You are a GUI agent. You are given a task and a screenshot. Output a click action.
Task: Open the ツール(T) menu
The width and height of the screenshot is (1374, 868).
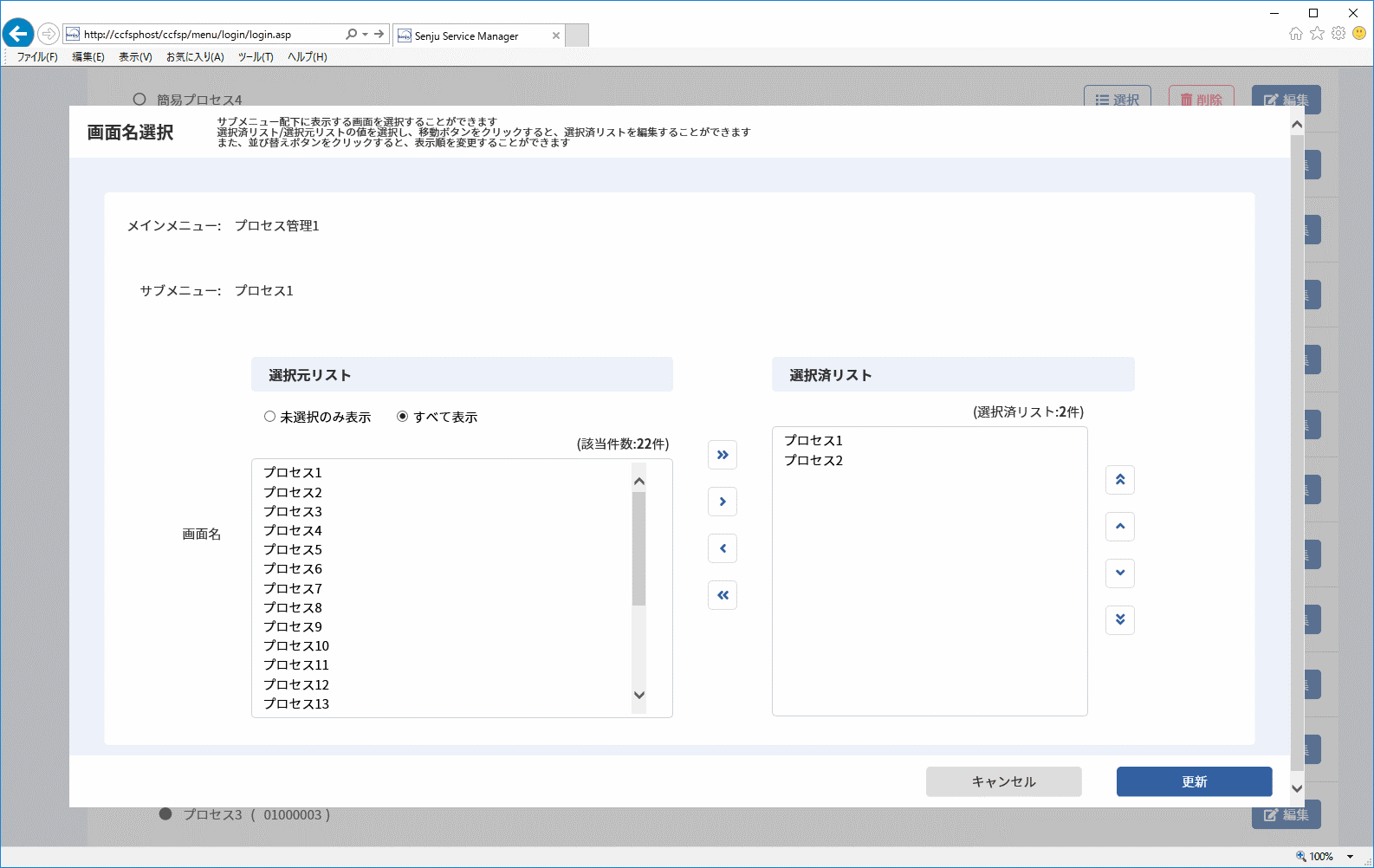click(x=256, y=57)
